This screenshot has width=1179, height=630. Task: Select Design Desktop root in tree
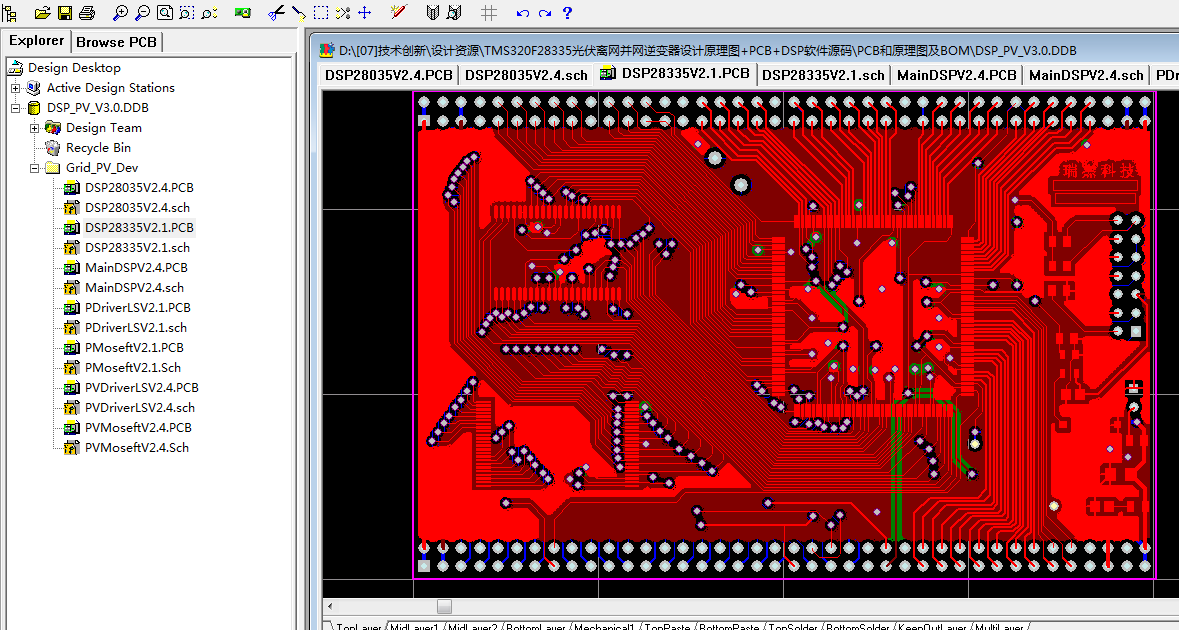[74, 68]
